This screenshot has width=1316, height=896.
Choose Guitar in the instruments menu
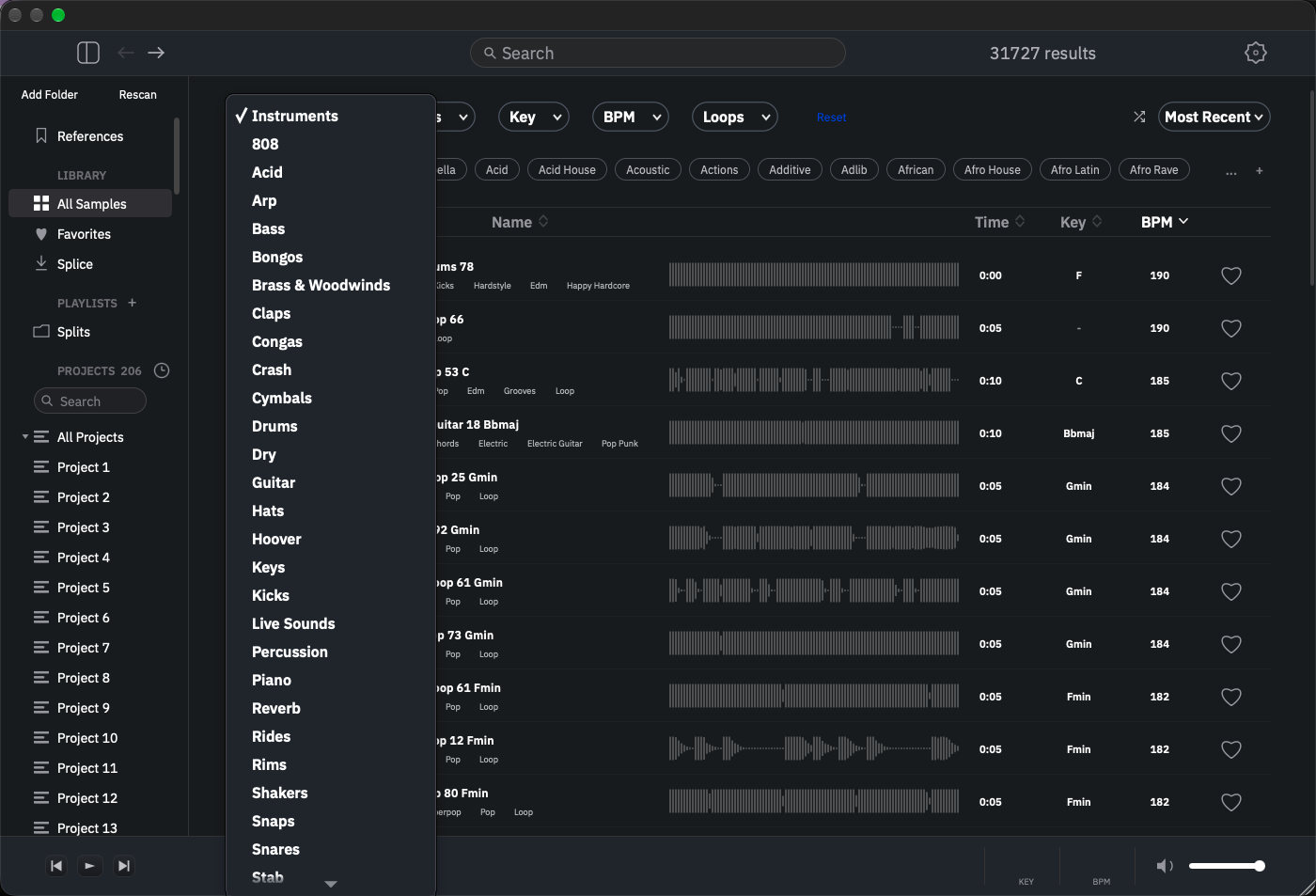[x=331, y=482]
